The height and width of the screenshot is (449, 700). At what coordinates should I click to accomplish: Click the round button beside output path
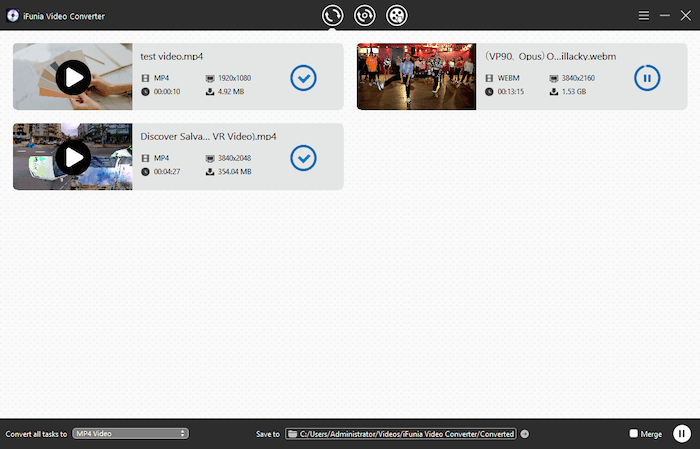coord(525,434)
